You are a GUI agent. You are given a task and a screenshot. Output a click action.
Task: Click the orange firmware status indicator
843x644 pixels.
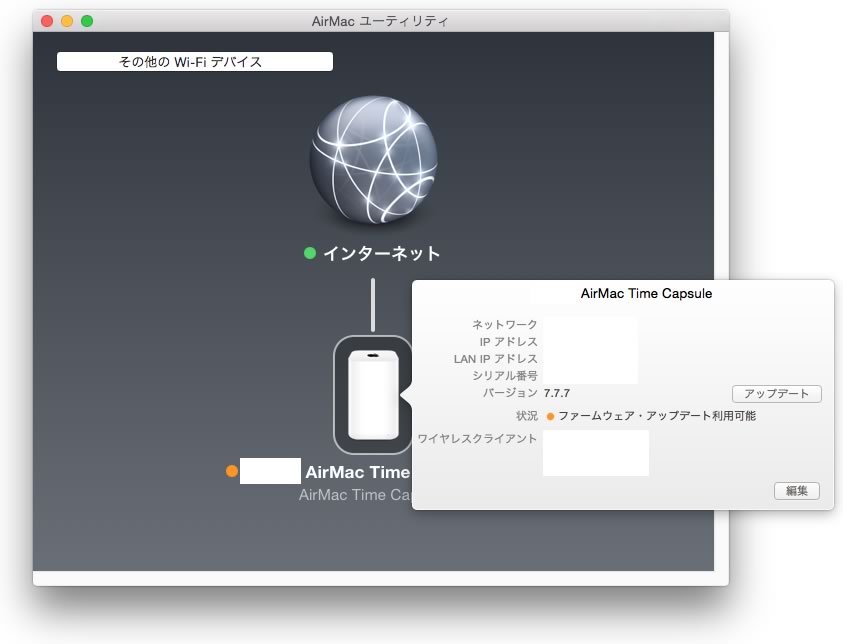coord(550,416)
